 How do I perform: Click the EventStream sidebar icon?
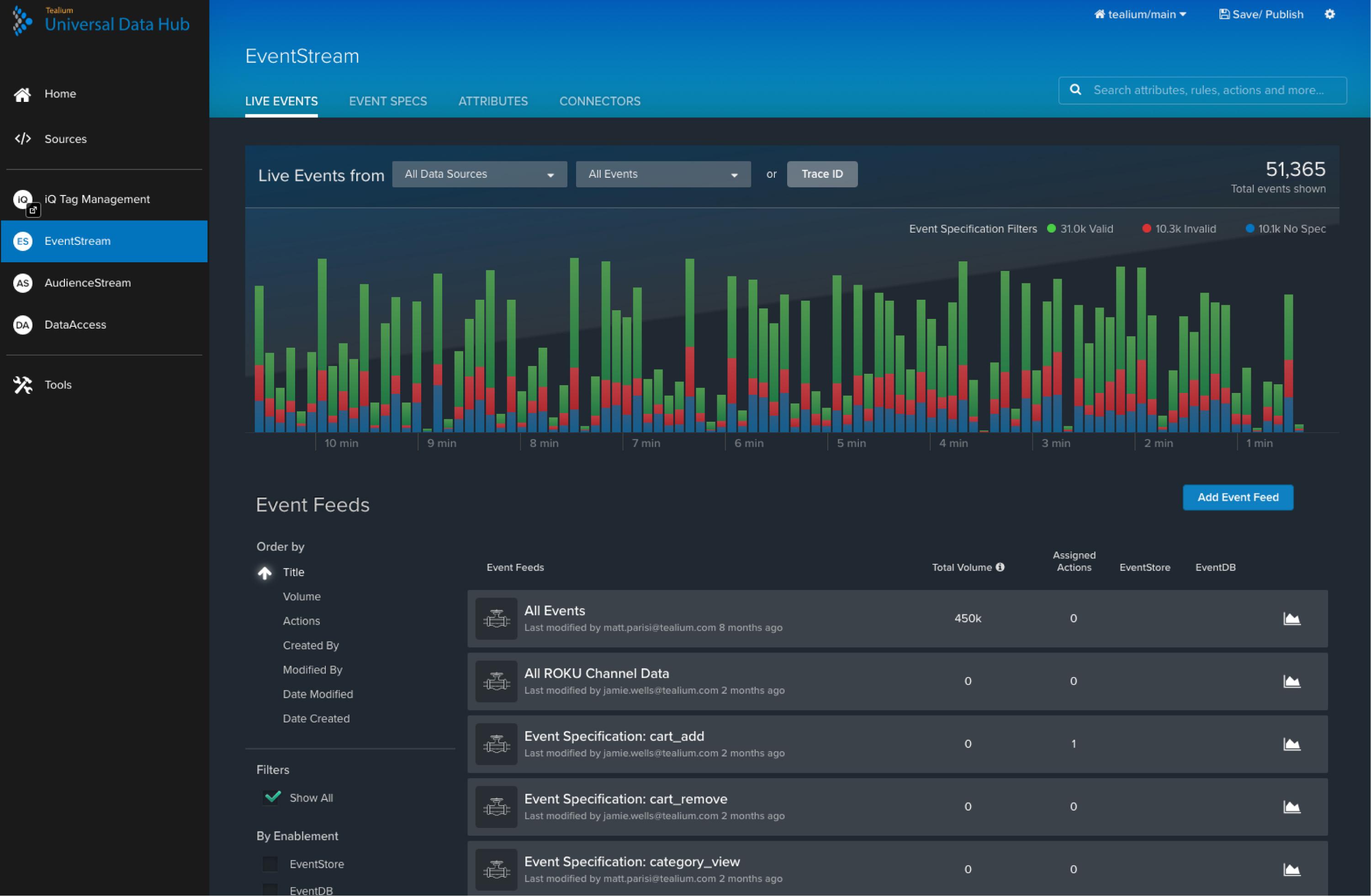coord(21,240)
